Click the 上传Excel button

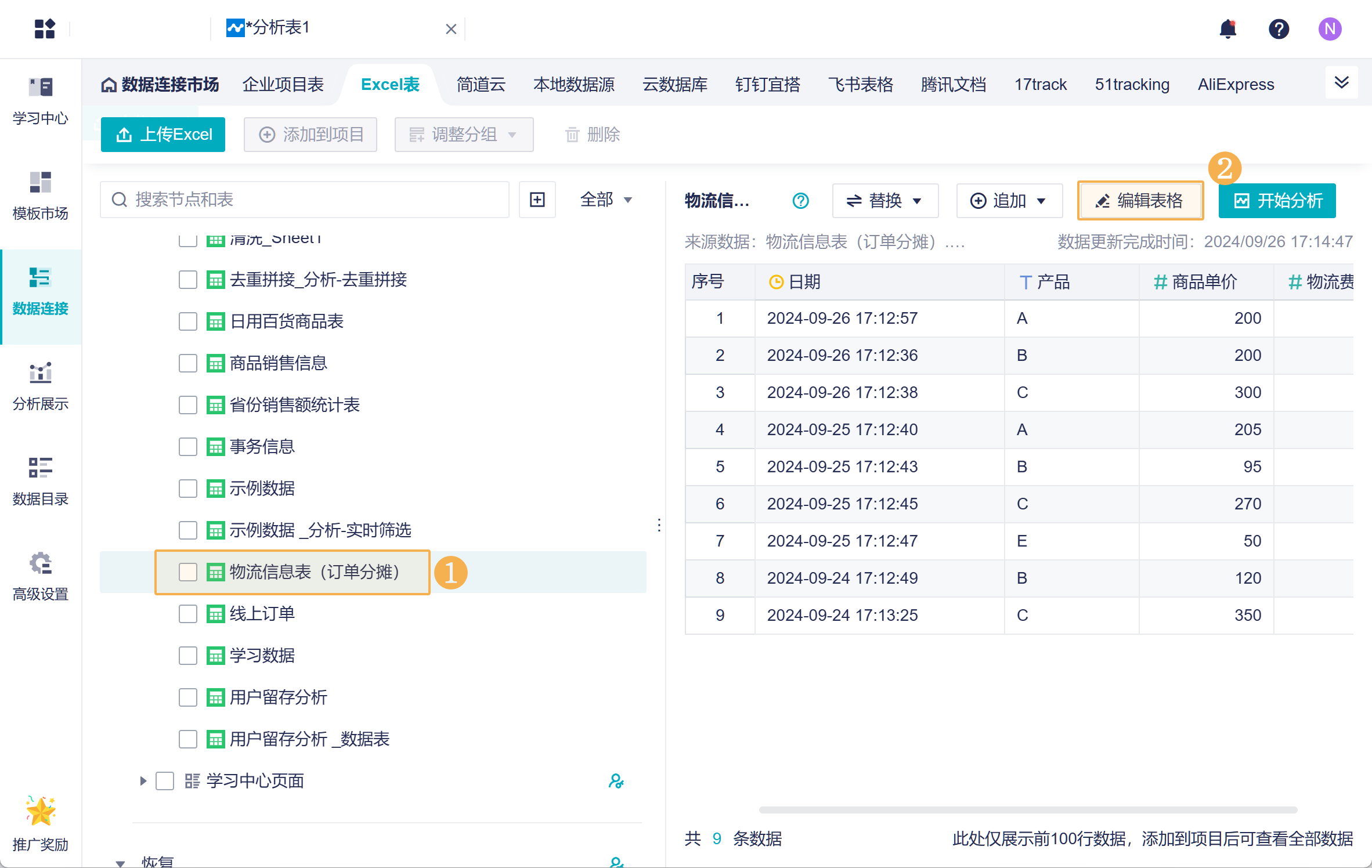163,135
